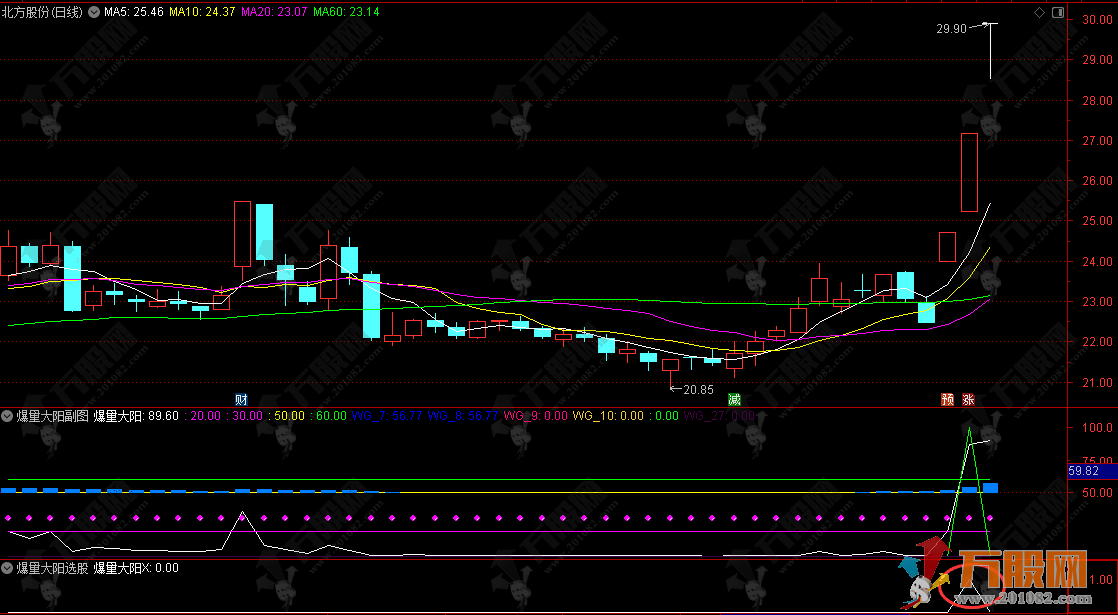Toggle the side panel icon at top-right
The height and width of the screenshot is (615, 1118).
click(x=1058, y=12)
